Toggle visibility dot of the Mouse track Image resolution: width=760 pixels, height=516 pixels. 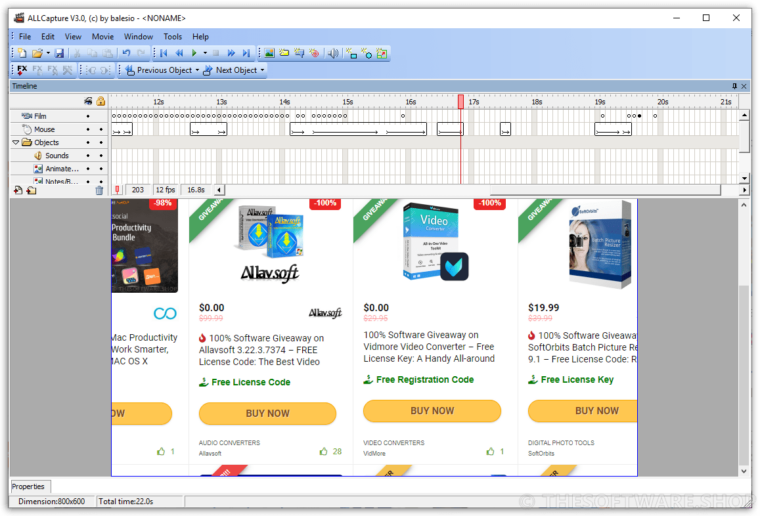88,129
